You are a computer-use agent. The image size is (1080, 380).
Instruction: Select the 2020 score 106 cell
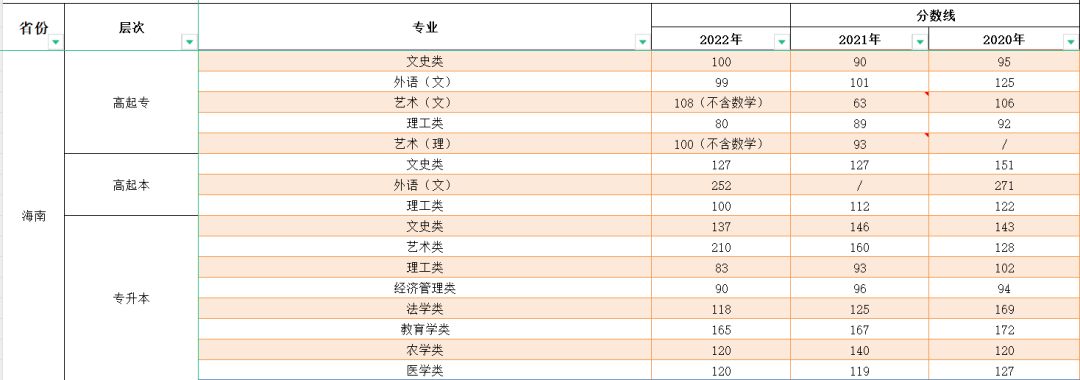click(1004, 103)
